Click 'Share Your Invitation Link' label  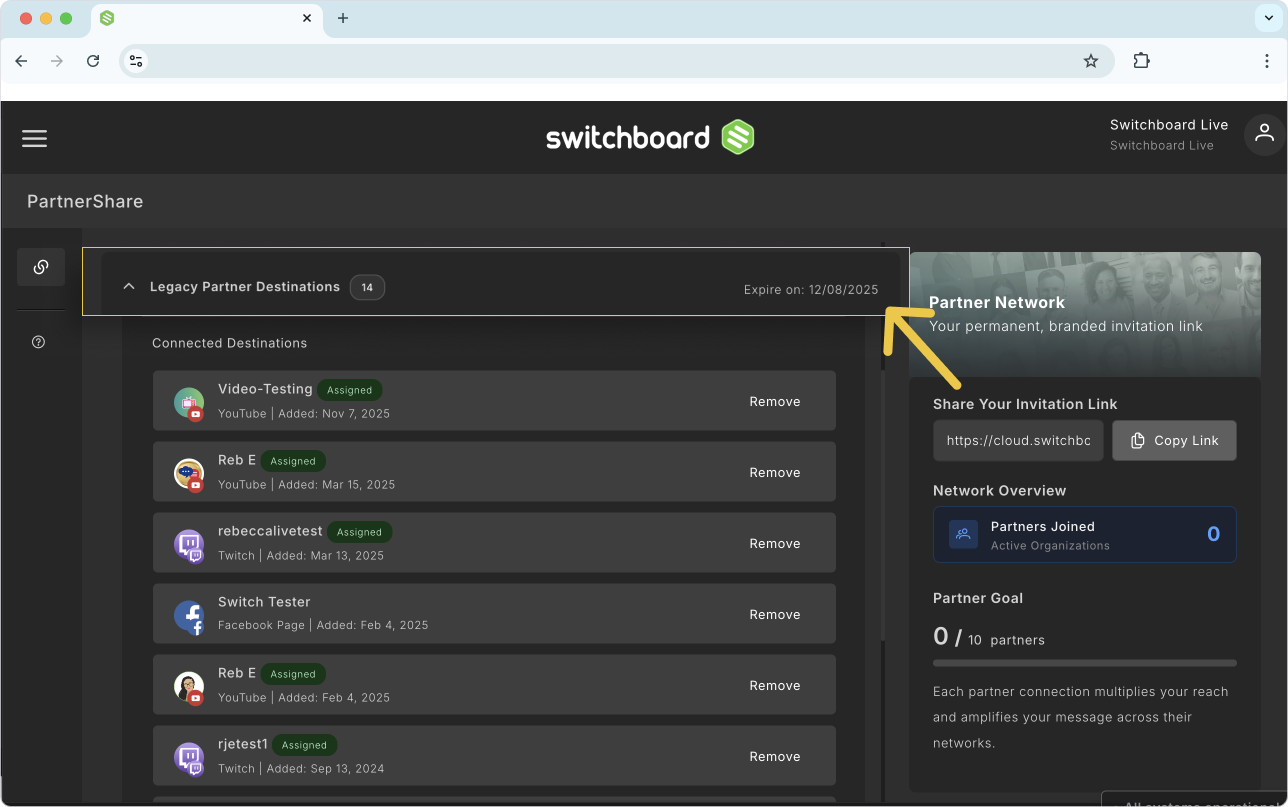click(x=1025, y=404)
